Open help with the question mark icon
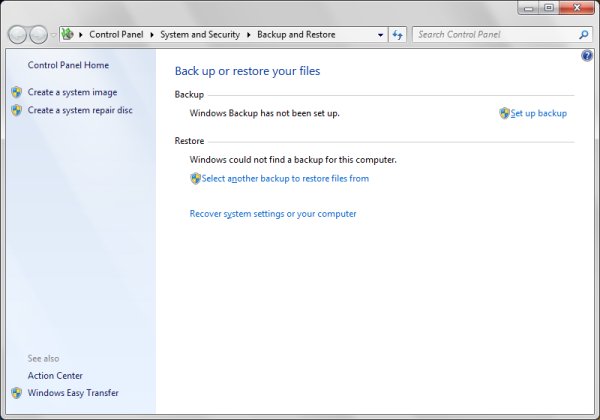 (587, 56)
